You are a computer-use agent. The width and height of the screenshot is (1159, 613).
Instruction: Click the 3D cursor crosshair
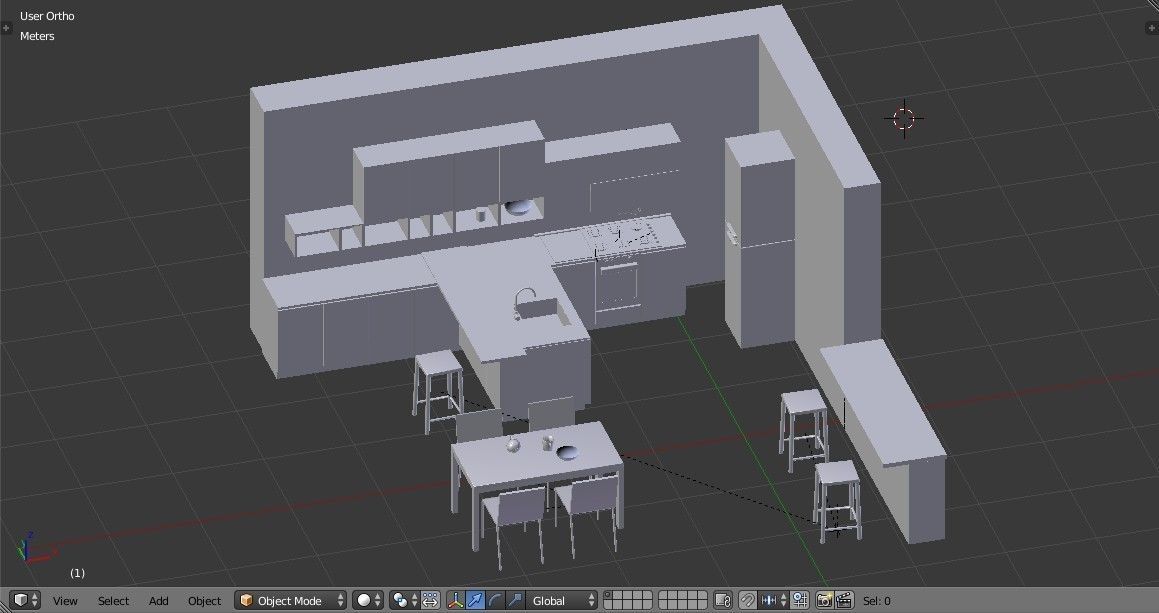[x=904, y=118]
